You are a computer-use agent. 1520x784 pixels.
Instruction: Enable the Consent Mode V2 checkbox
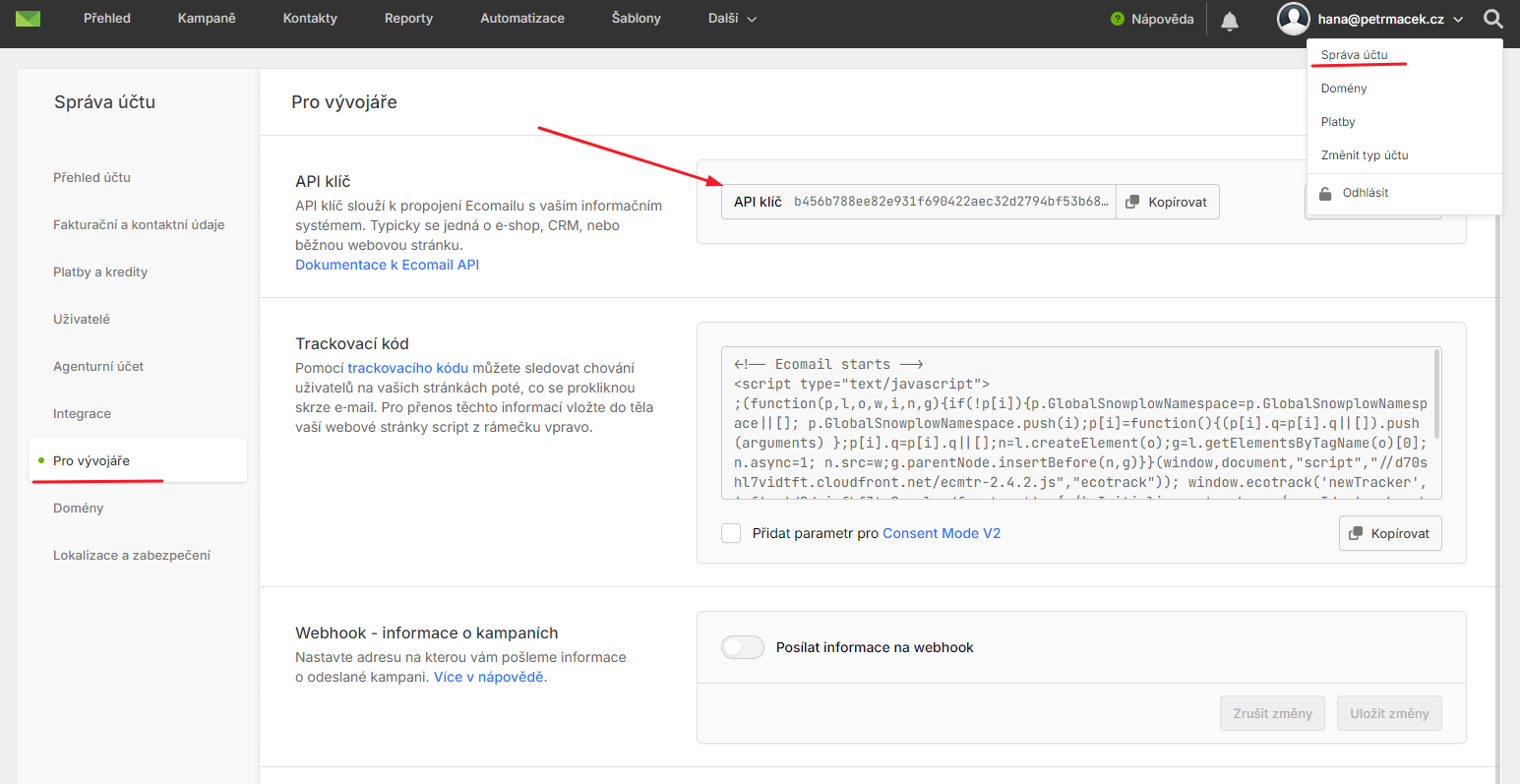[x=731, y=533]
